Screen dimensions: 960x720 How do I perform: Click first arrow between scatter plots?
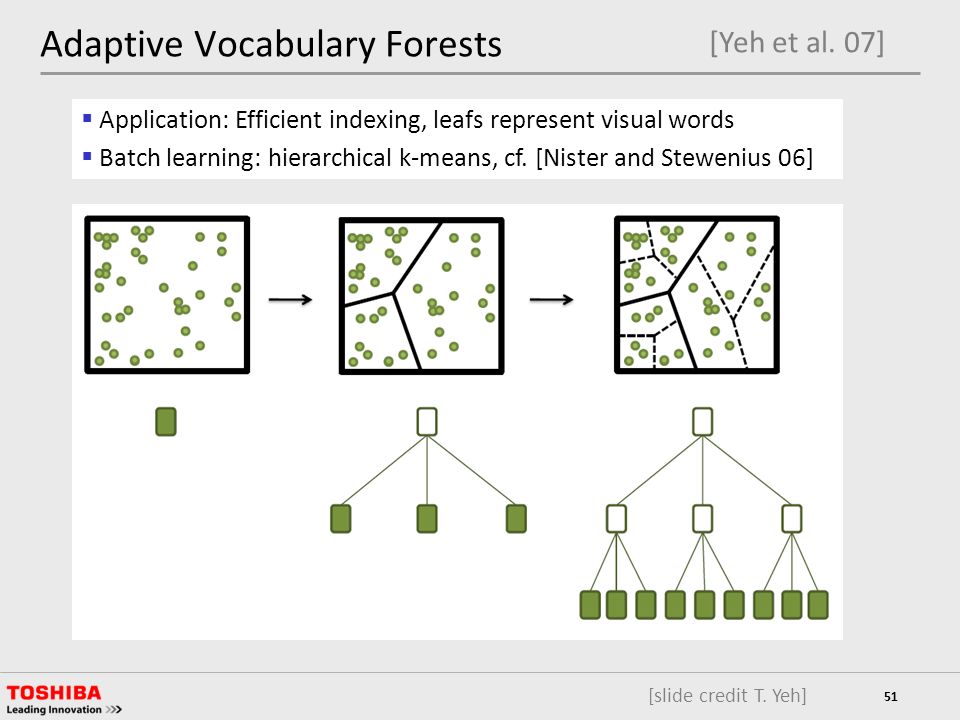pos(291,299)
